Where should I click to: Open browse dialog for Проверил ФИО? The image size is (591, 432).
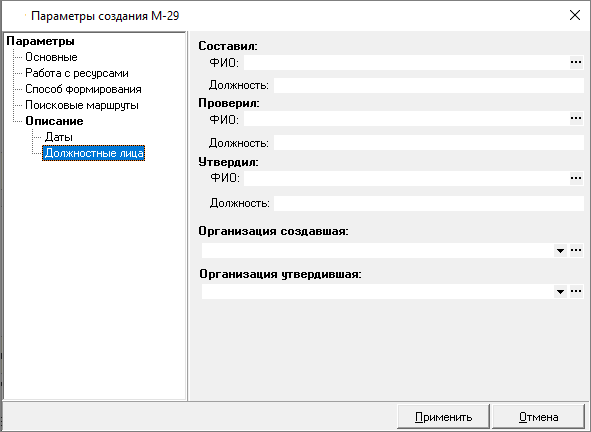pos(576,119)
